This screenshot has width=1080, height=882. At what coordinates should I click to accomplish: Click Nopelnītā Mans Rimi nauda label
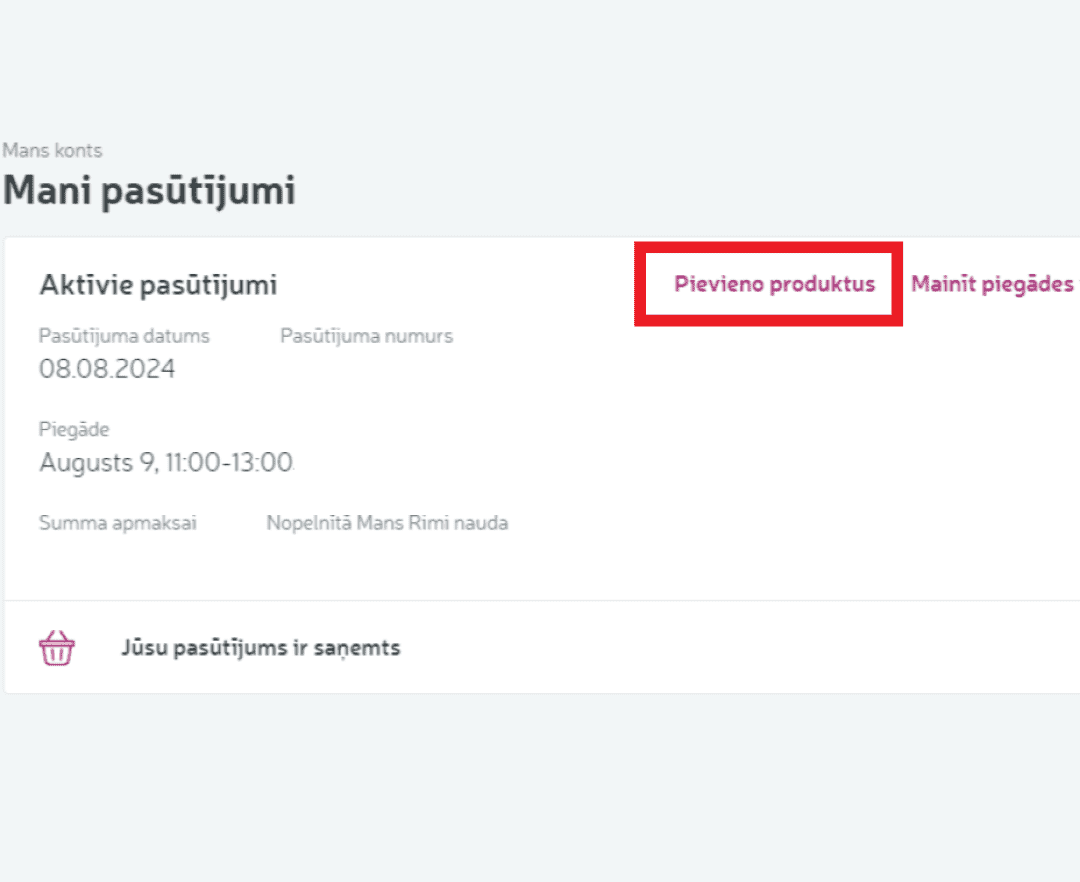coord(387,523)
